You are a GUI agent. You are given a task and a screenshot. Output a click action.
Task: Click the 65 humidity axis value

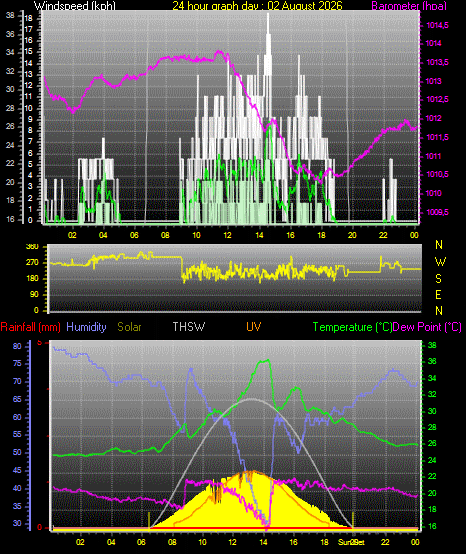(17, 400)
